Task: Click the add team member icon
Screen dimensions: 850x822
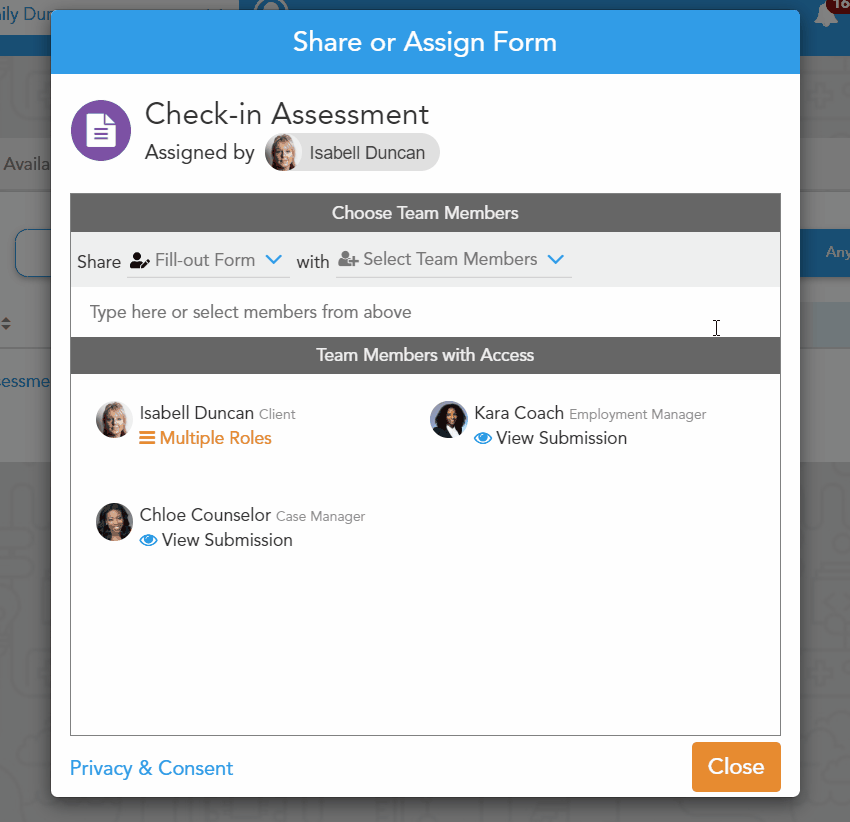Action: (x=348, y=260)
